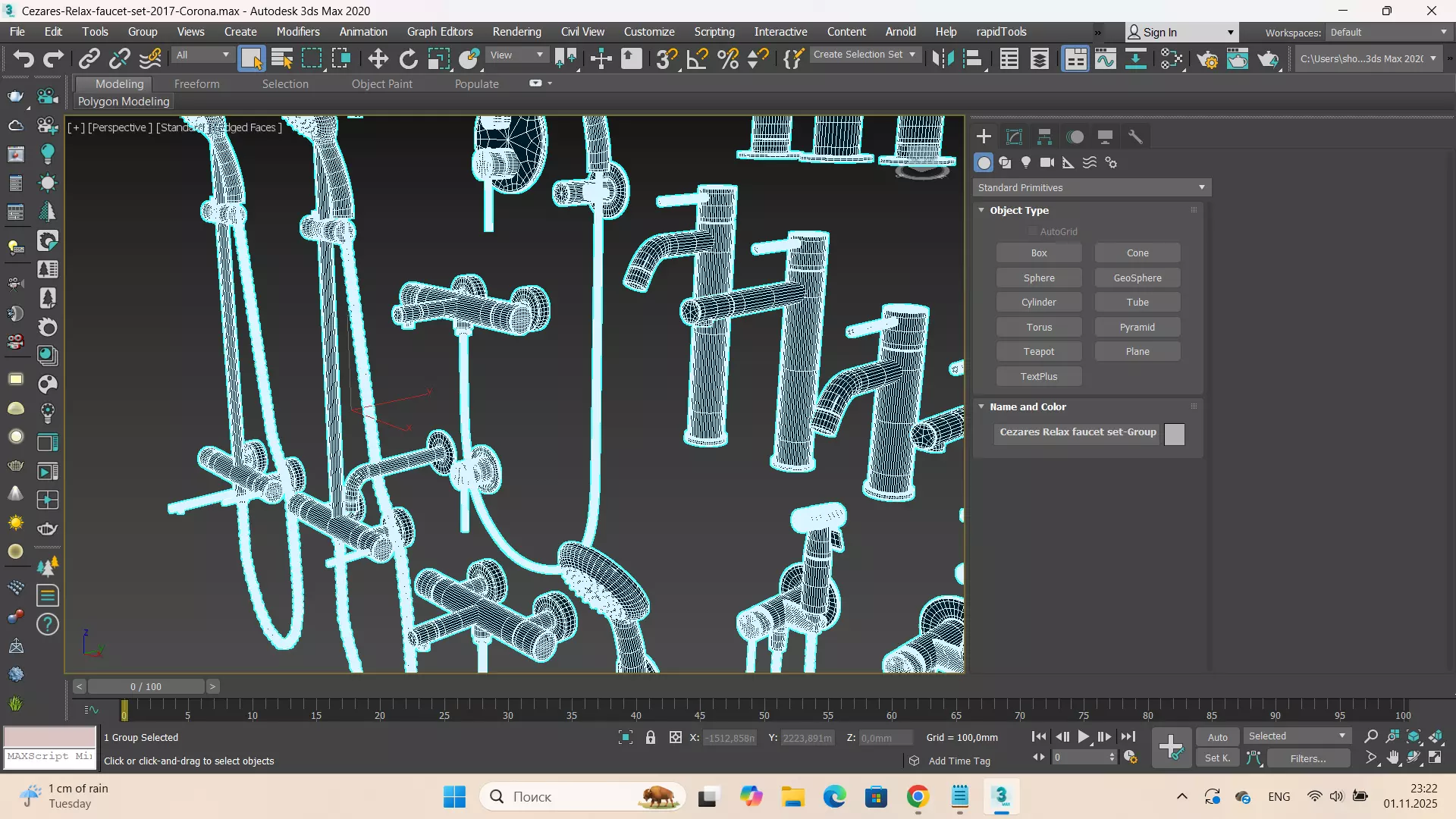Click the Mirror tool icon
The width and height of the screenshot is (1456, 819).
tap(943, 58)
